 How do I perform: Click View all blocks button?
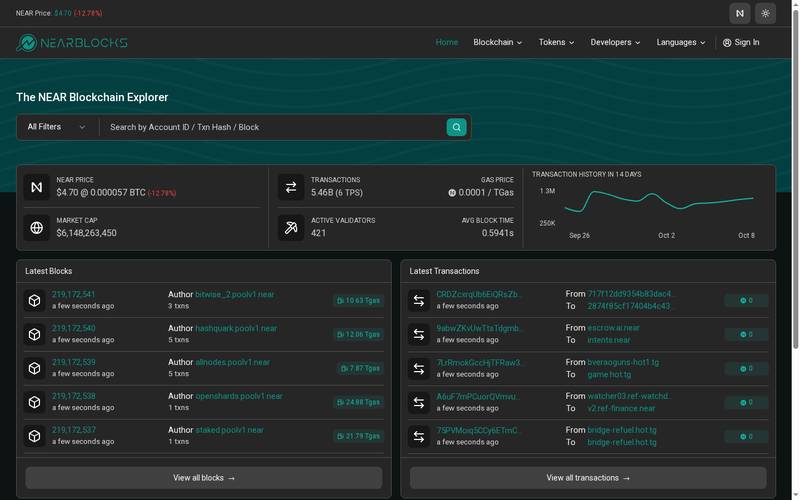tap(204, 478)
